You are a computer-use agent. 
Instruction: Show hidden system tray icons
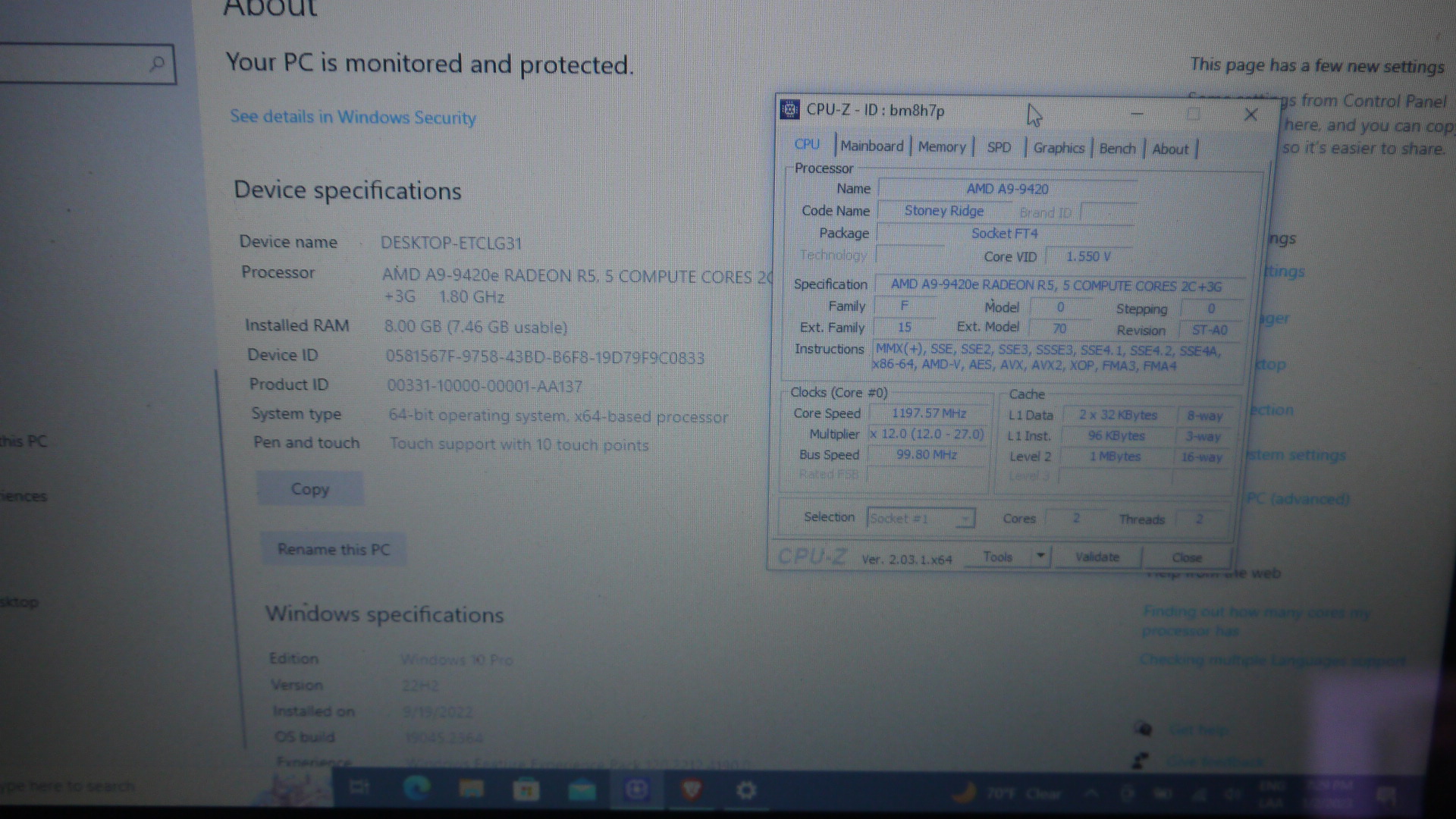[1092, 794]
